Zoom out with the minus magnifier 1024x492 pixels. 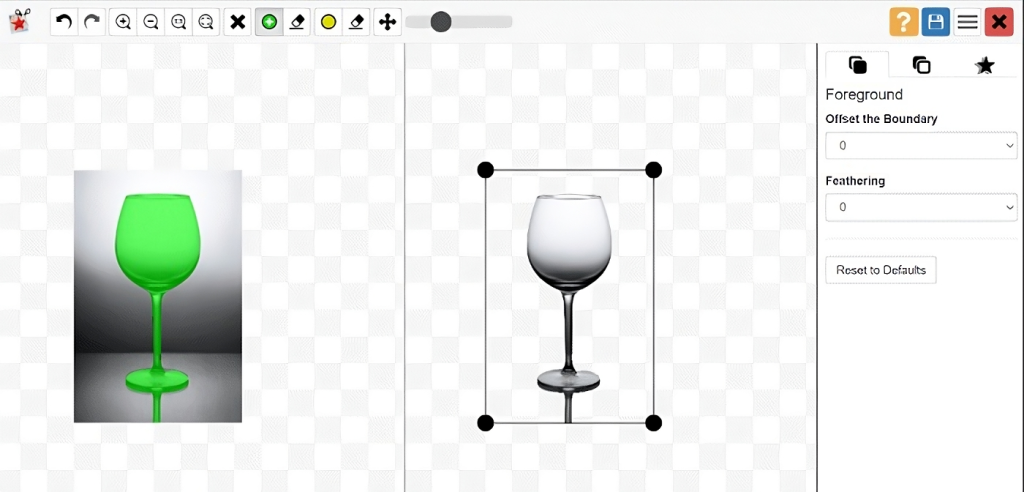pos(150,22)
